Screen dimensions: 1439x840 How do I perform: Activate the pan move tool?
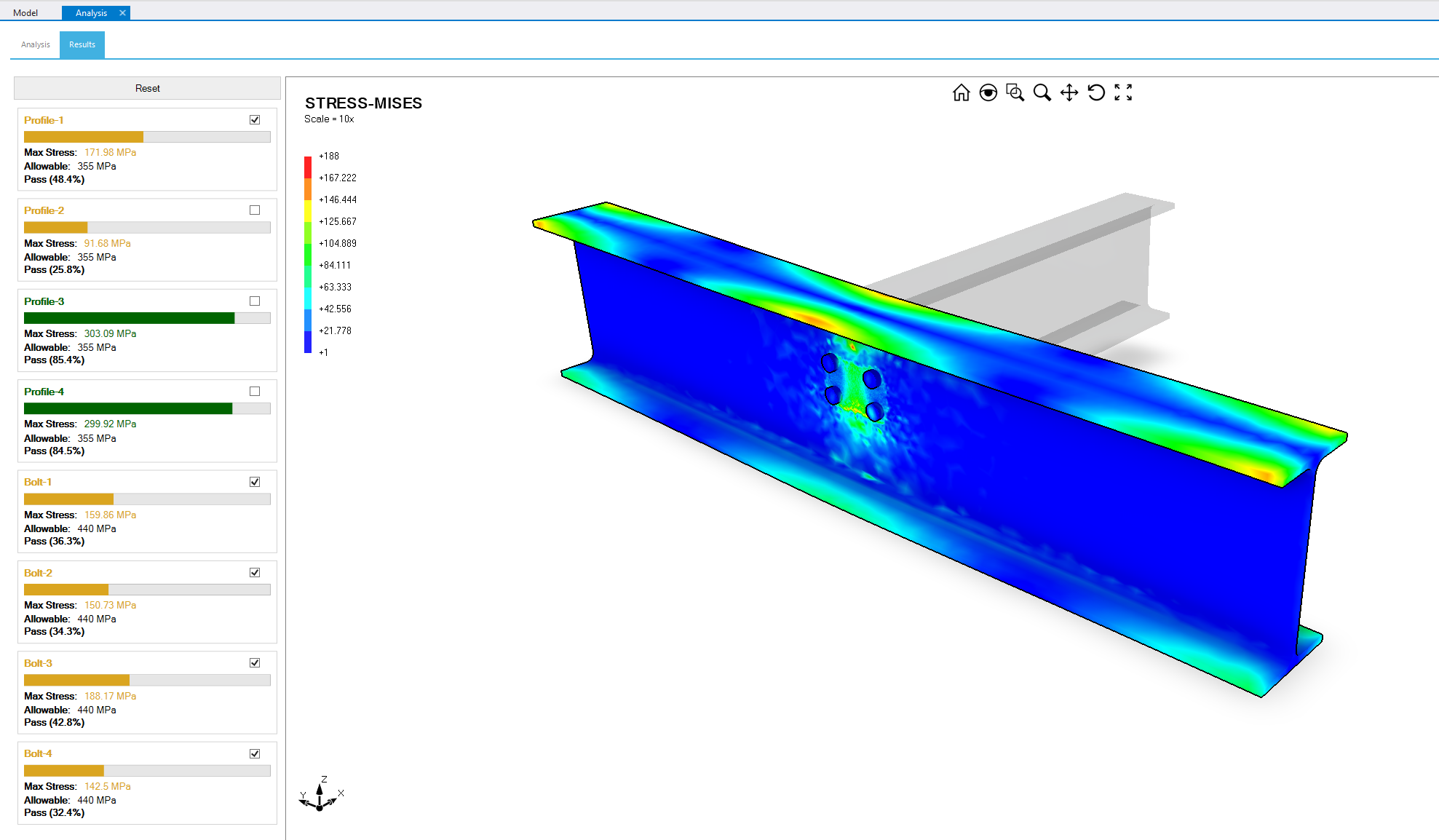1069,92
